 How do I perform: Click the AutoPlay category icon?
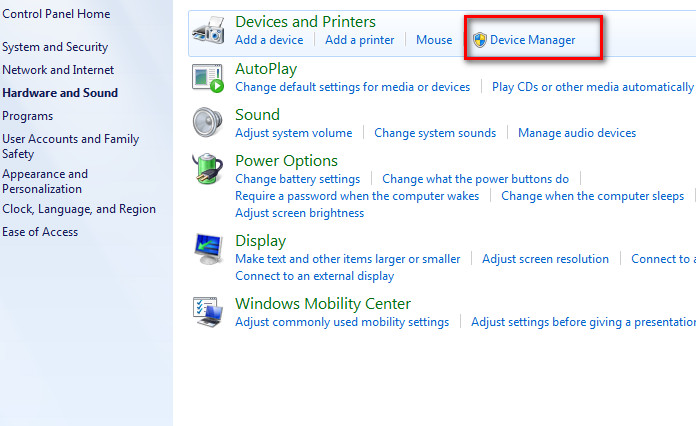[x=208, y=79]
